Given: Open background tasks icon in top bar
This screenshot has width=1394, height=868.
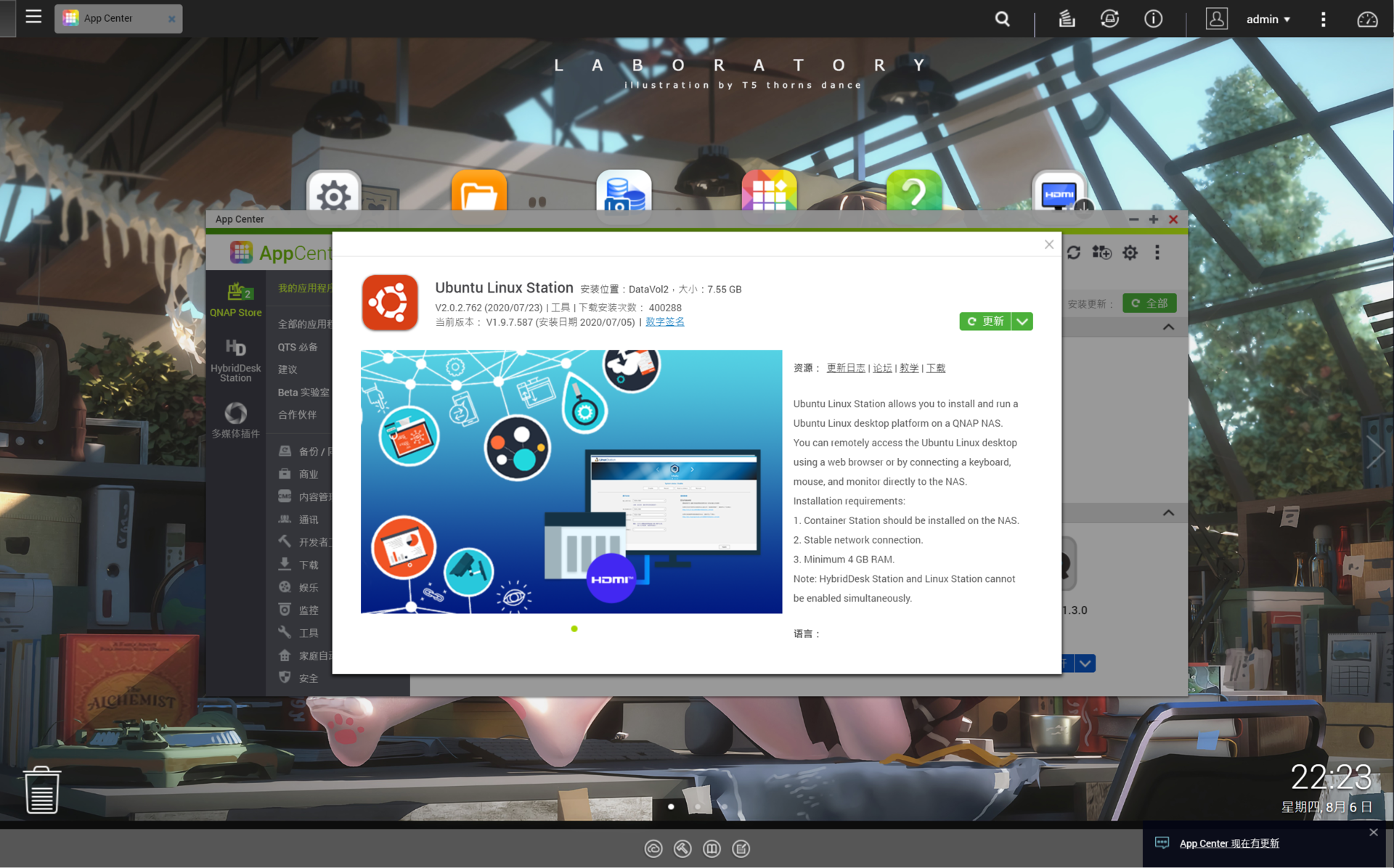Looking at the screenshot, I should (1066, 19).
